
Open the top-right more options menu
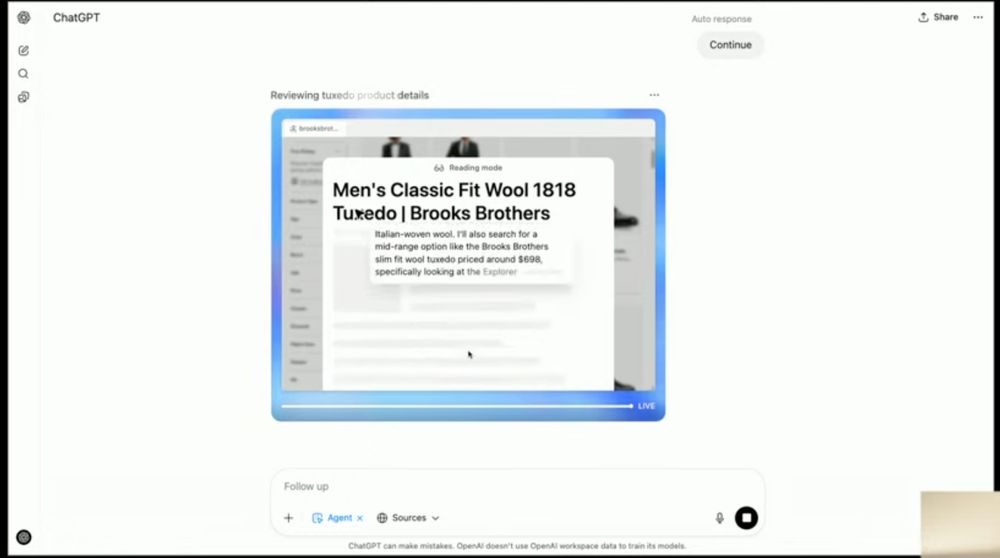[978, 17]
